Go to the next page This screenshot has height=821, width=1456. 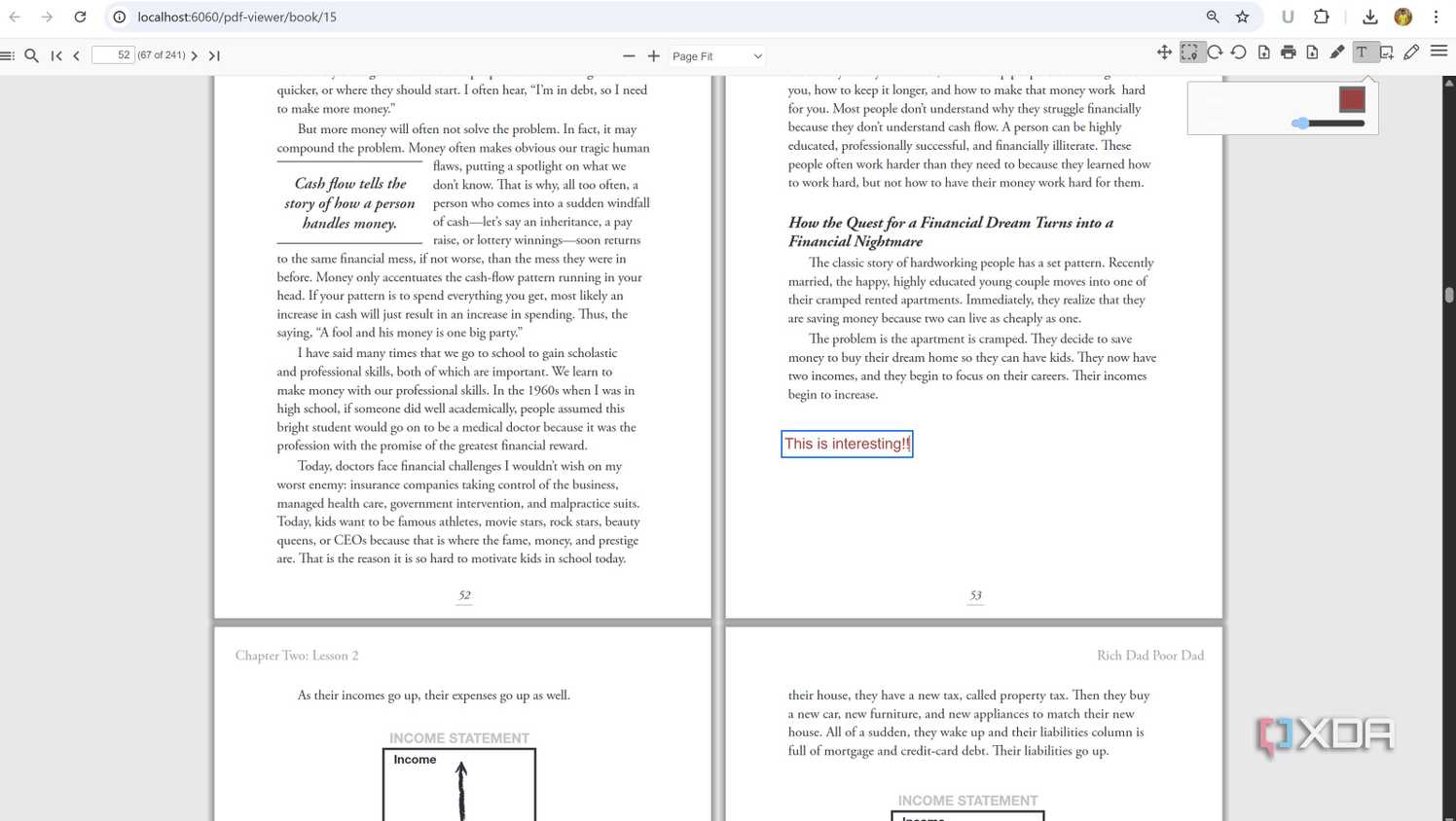tap(195, 55)
